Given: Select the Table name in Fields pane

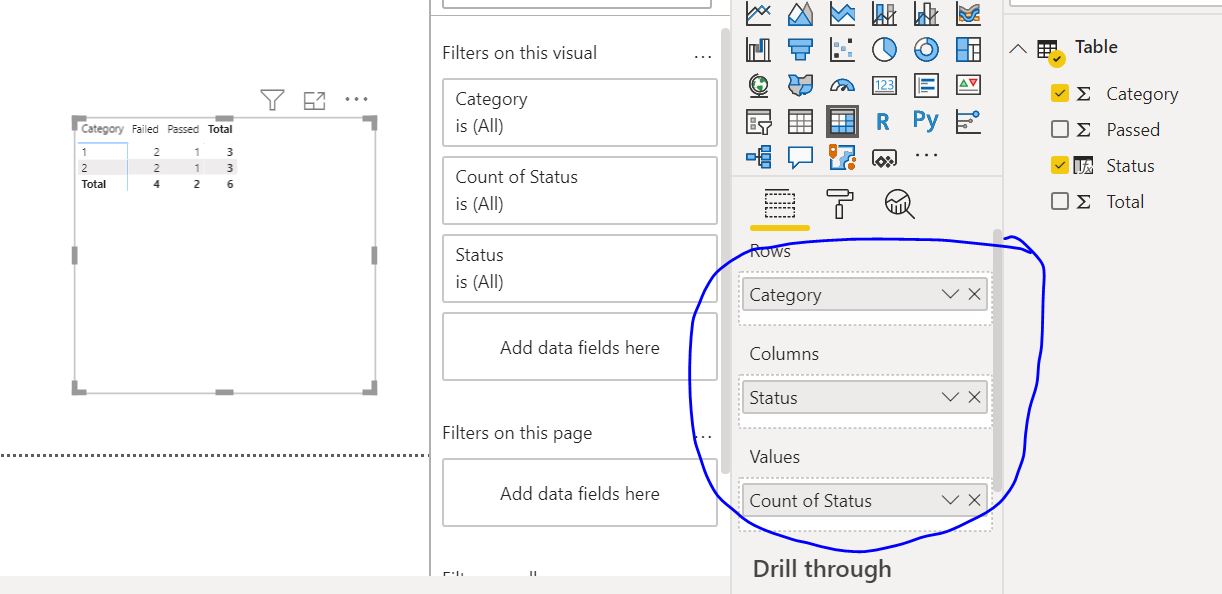Looking at the screenshot, I should pyautogui.click(x=1096, y=47).
